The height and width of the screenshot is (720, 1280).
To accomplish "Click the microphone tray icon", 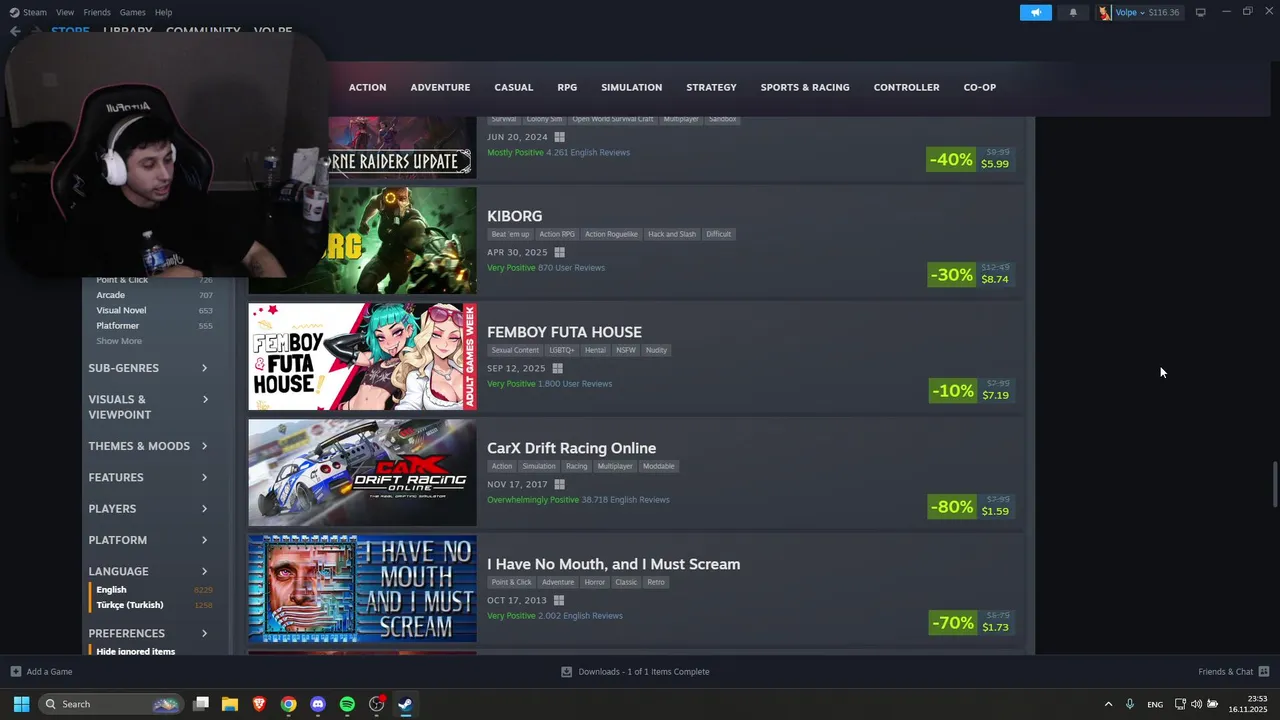I will (1130, 704).
